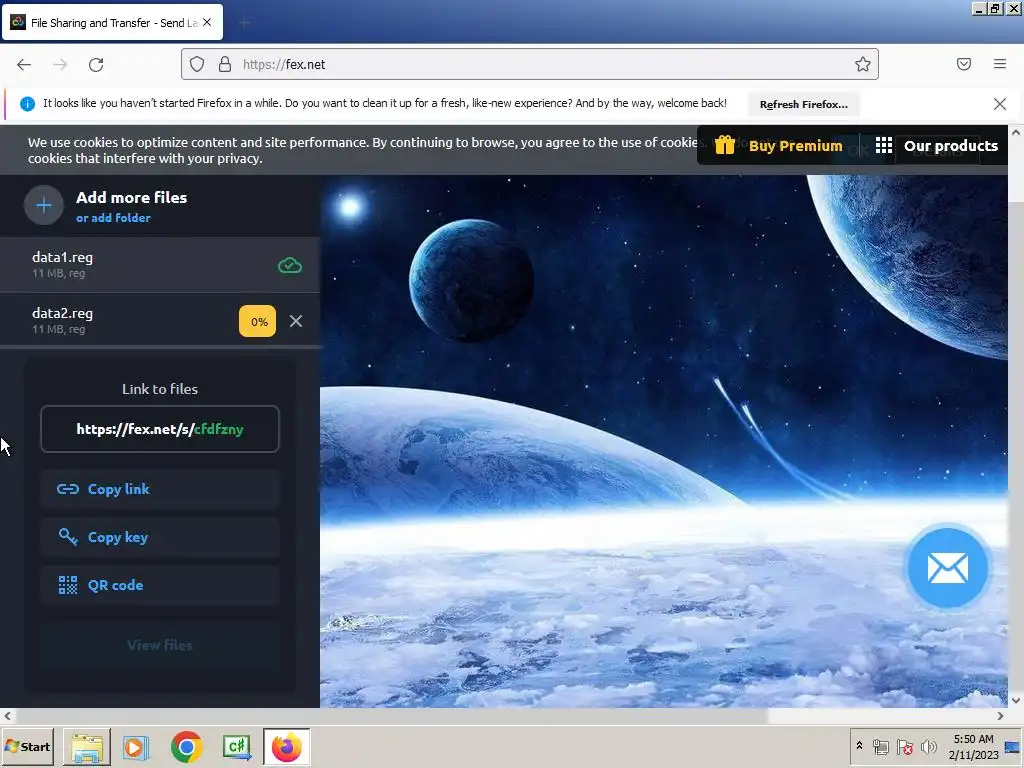1024x768 pixels.
Task: Click the volume speaker tray icon
Action: pyautogui.click(x=928, y=746)
